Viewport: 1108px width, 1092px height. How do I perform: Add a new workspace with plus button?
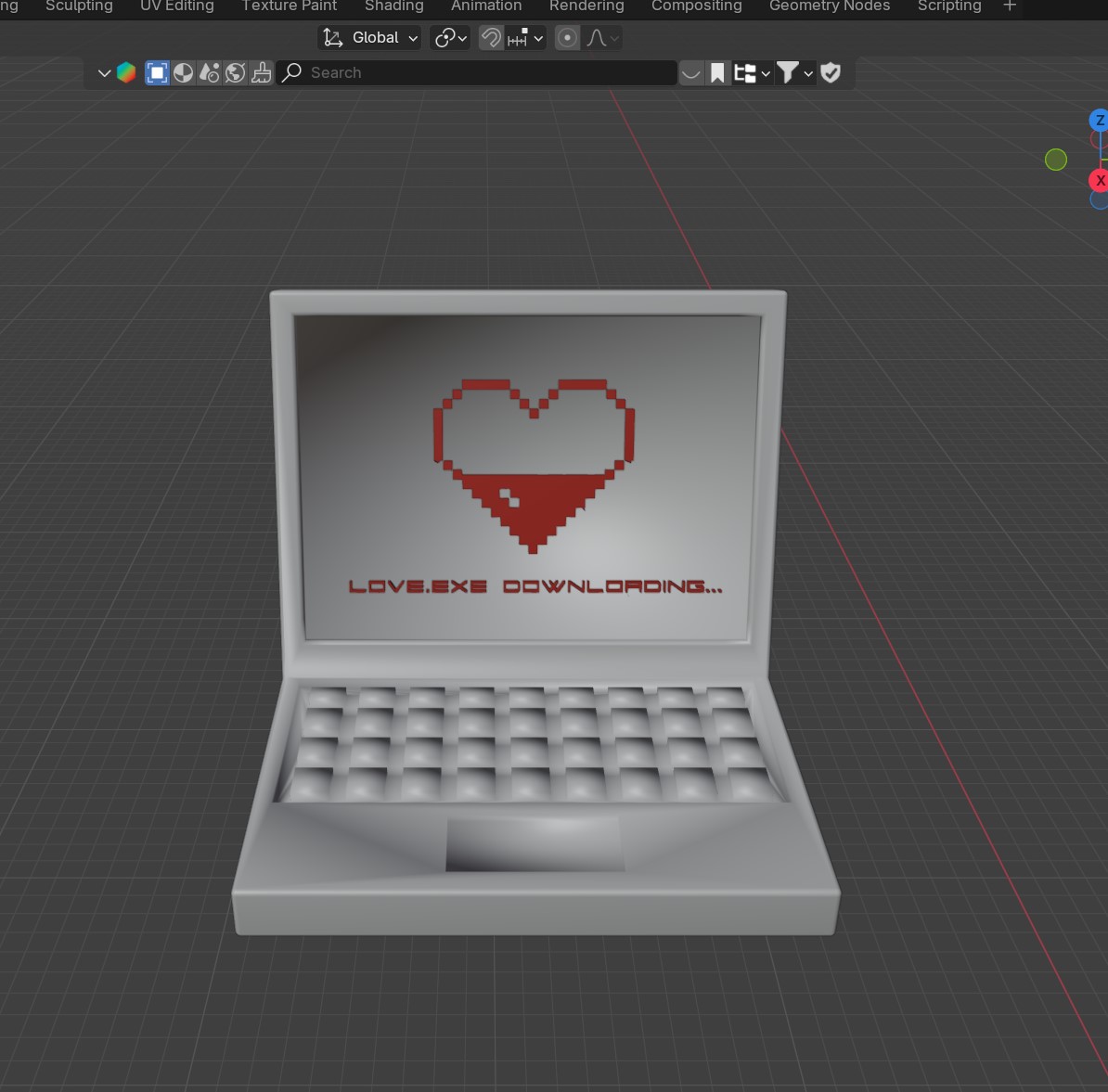[x=1009, y=6]
